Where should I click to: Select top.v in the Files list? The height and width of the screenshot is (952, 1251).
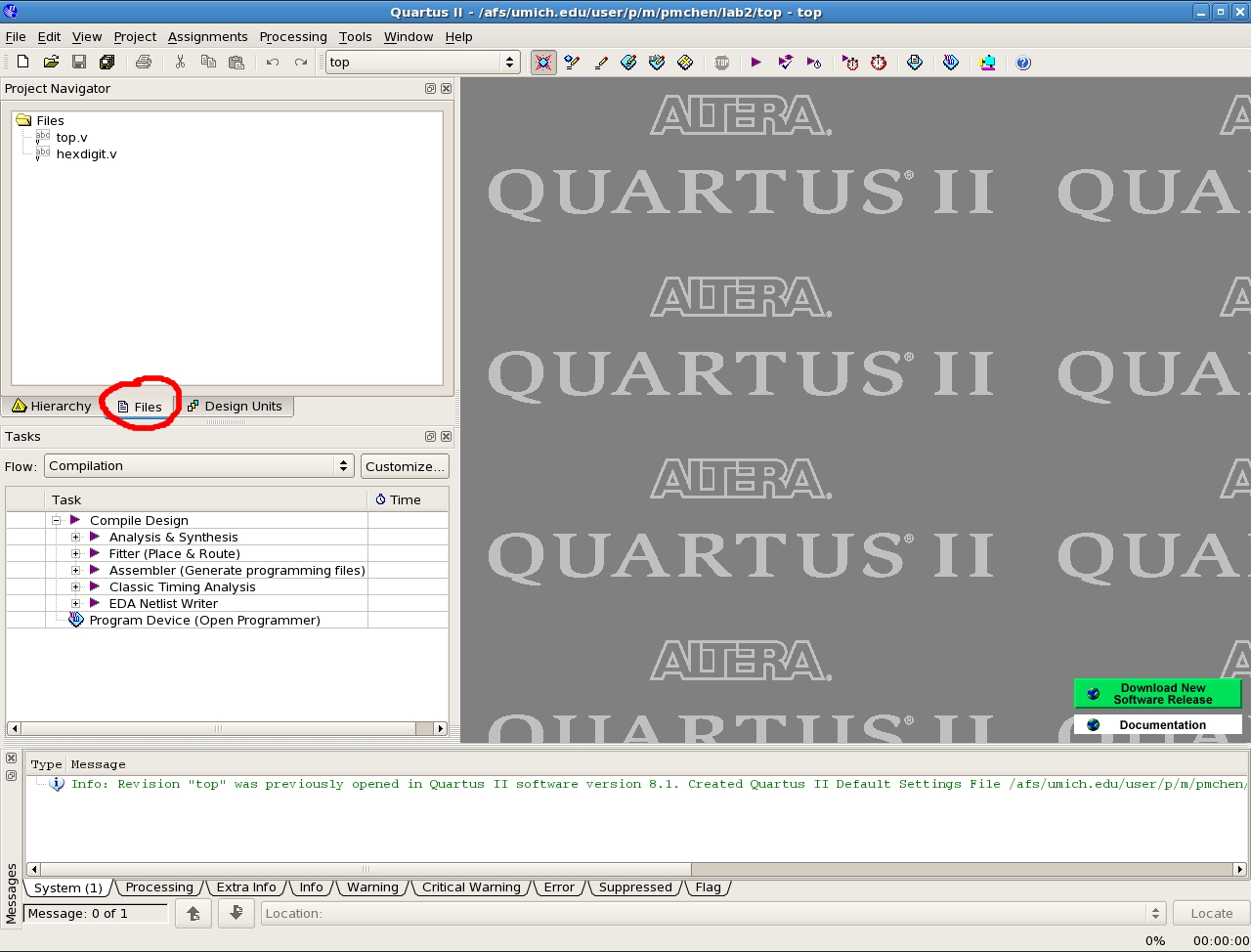[71, 138]
